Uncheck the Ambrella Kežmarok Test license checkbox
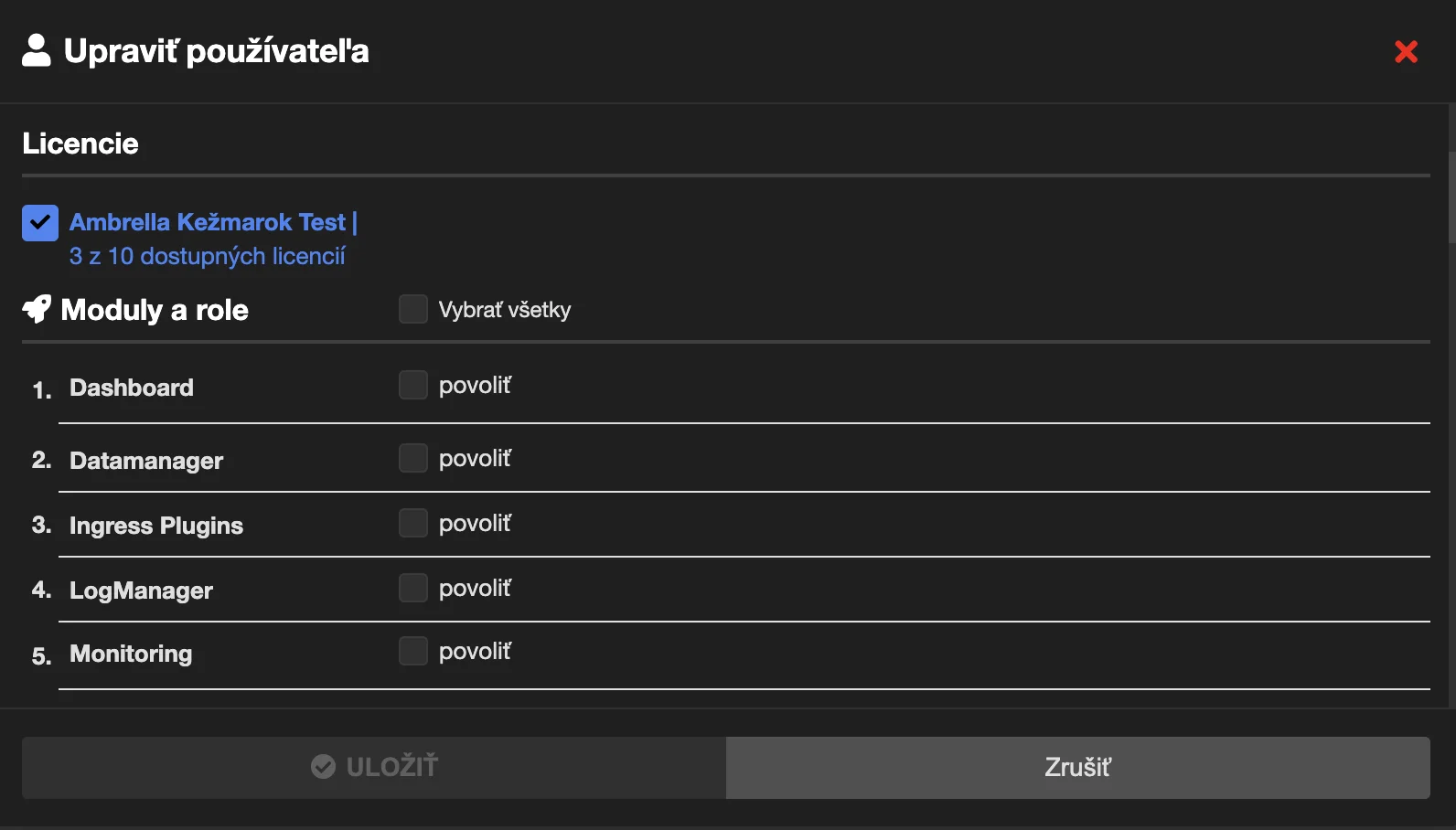1456x830 pixels. coord(40,223)
